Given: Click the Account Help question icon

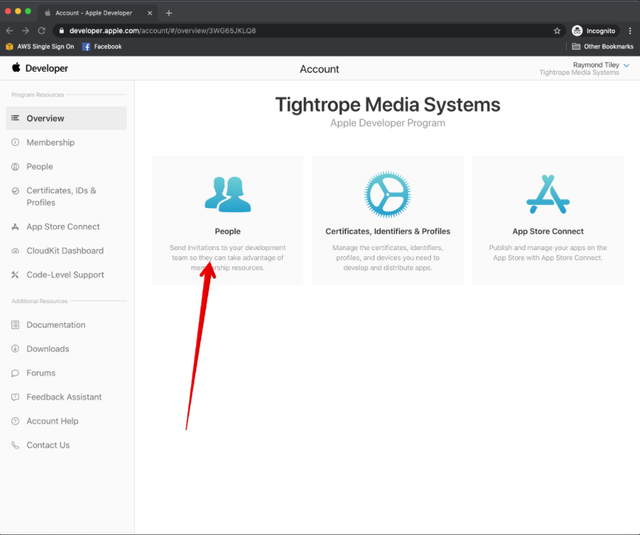Looking at the screenshot, I should coord(15,421).
